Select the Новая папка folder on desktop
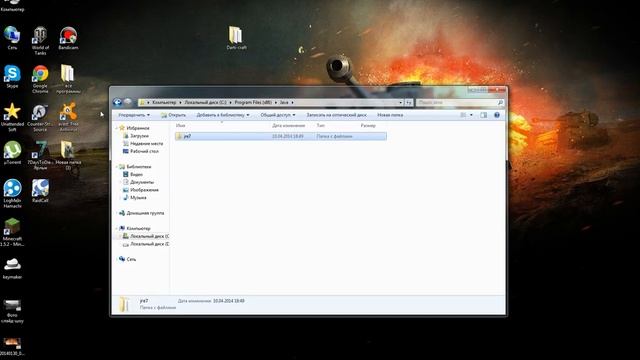Image resolution: width=640 pixels, height=360 pixels. 68,155
